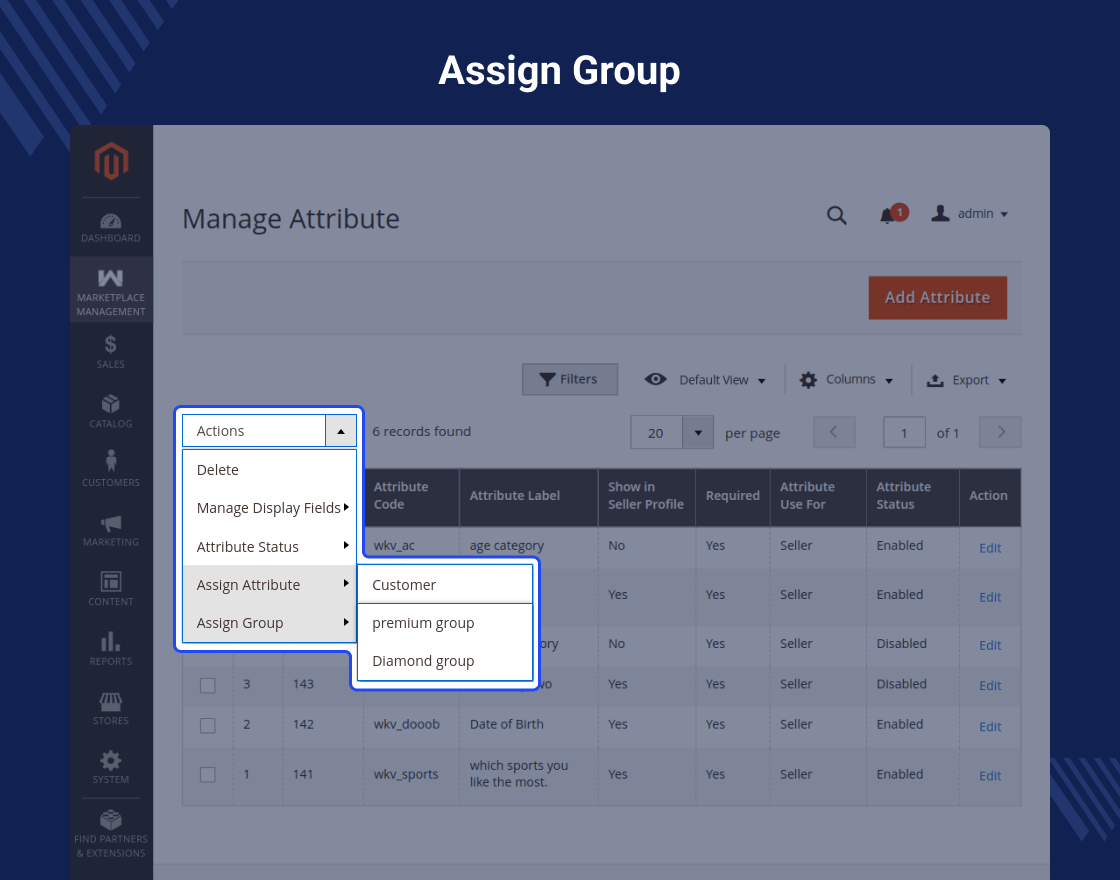Go to the next page

(x=1000, y=432)
